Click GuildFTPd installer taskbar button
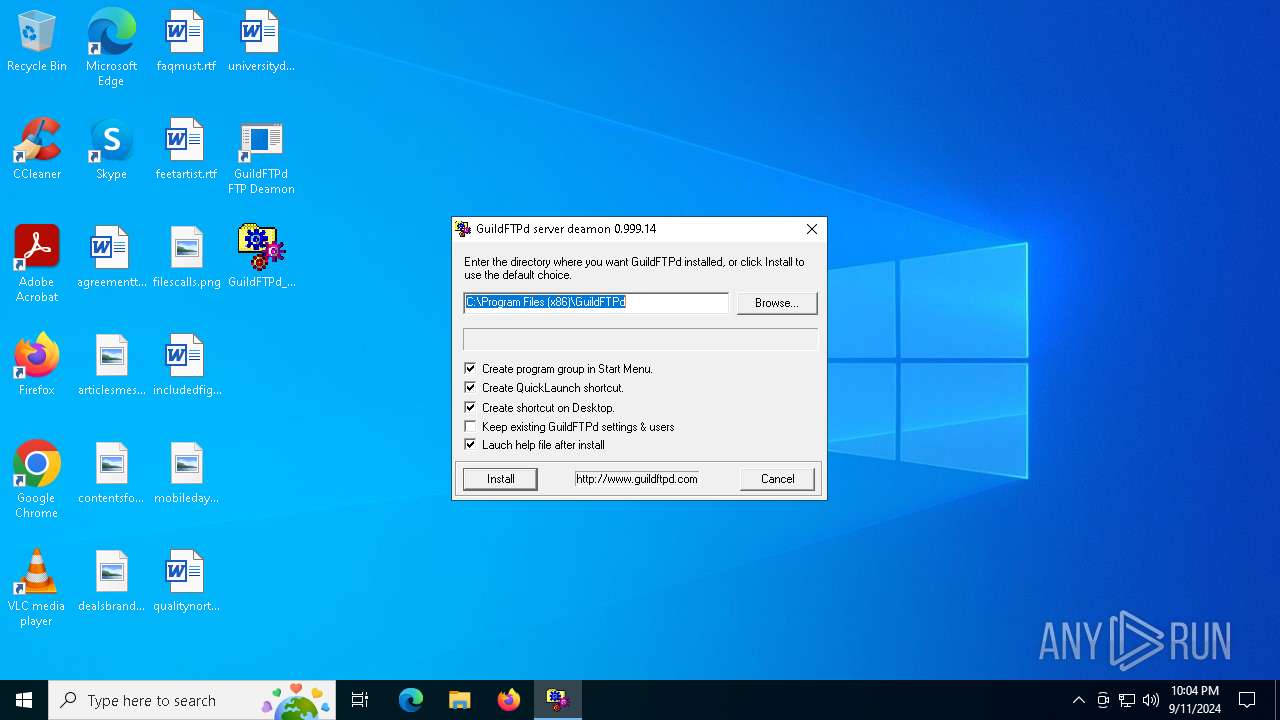This screenshot has width=1280, height=720. [557, 700]
